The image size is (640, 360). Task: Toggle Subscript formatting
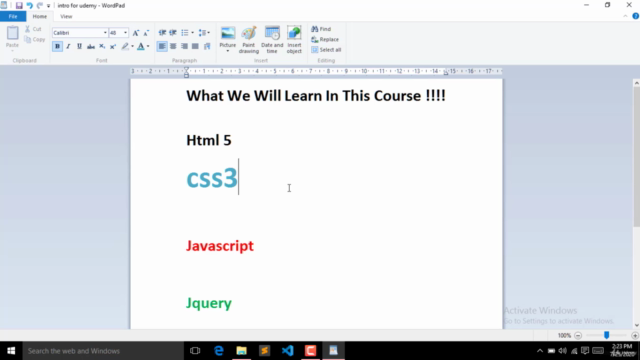tap(102, 47)
